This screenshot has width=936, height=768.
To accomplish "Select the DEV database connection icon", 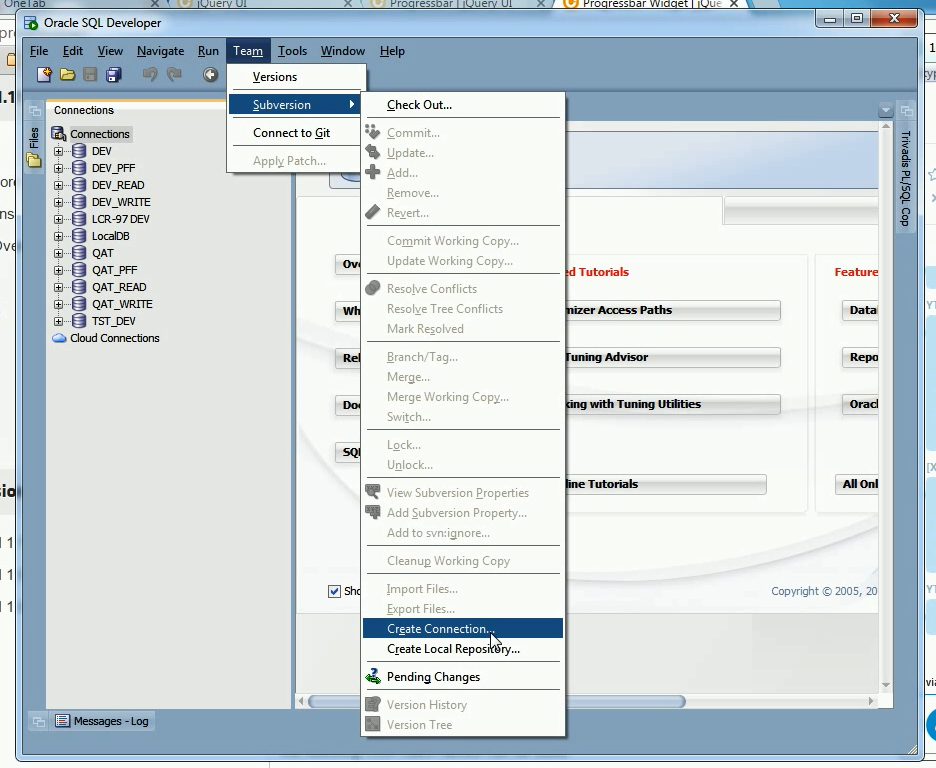I will click(x=79, y=151).
